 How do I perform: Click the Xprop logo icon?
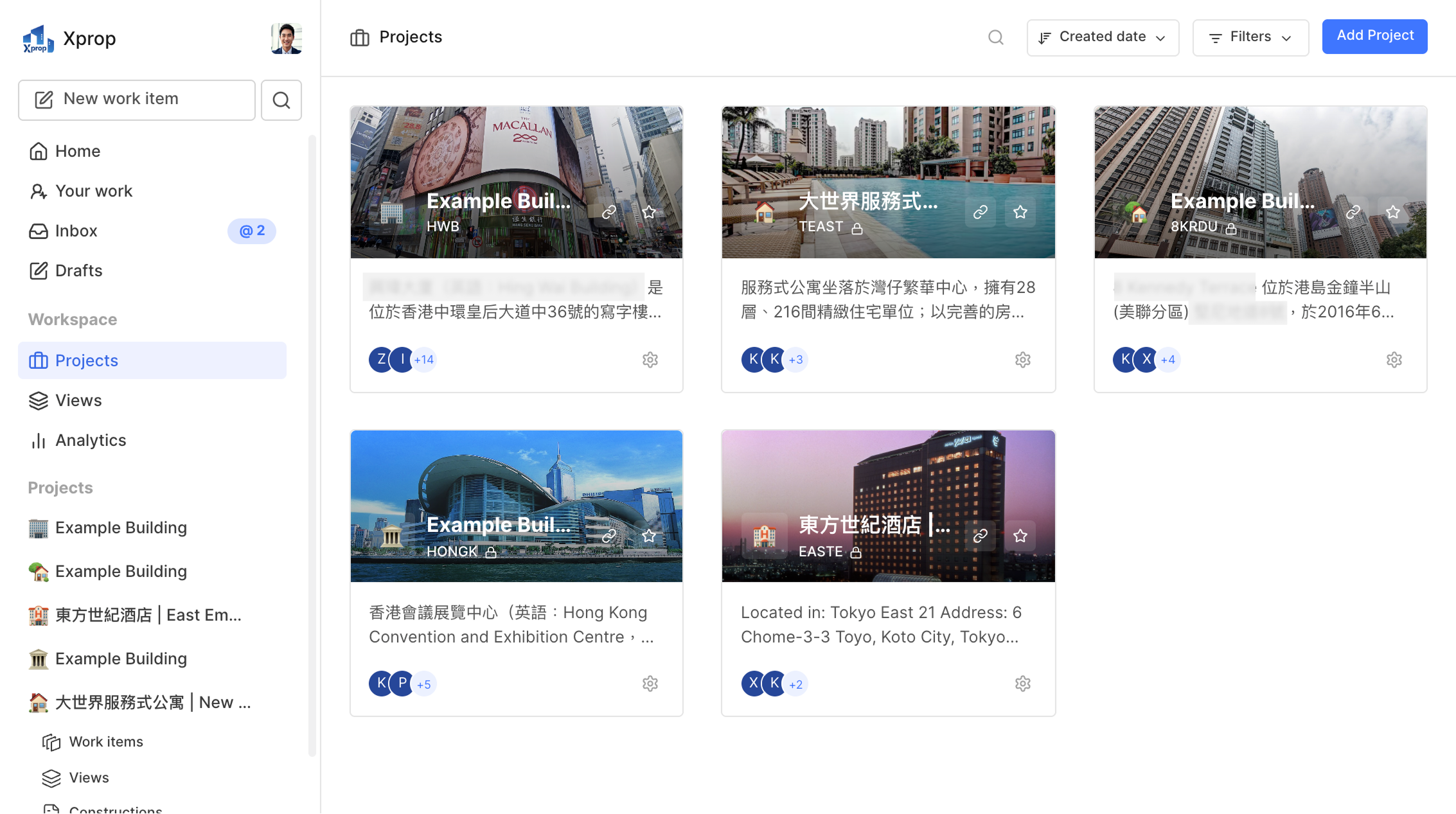coord(38,39)
